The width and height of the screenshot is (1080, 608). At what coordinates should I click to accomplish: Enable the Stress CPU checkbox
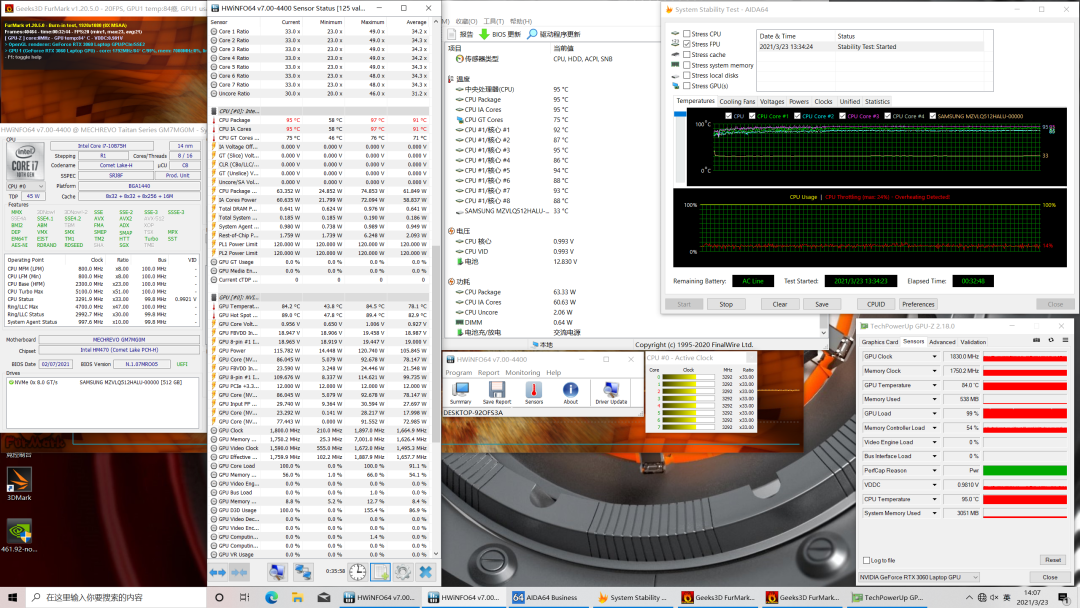(x=687, y=34)
